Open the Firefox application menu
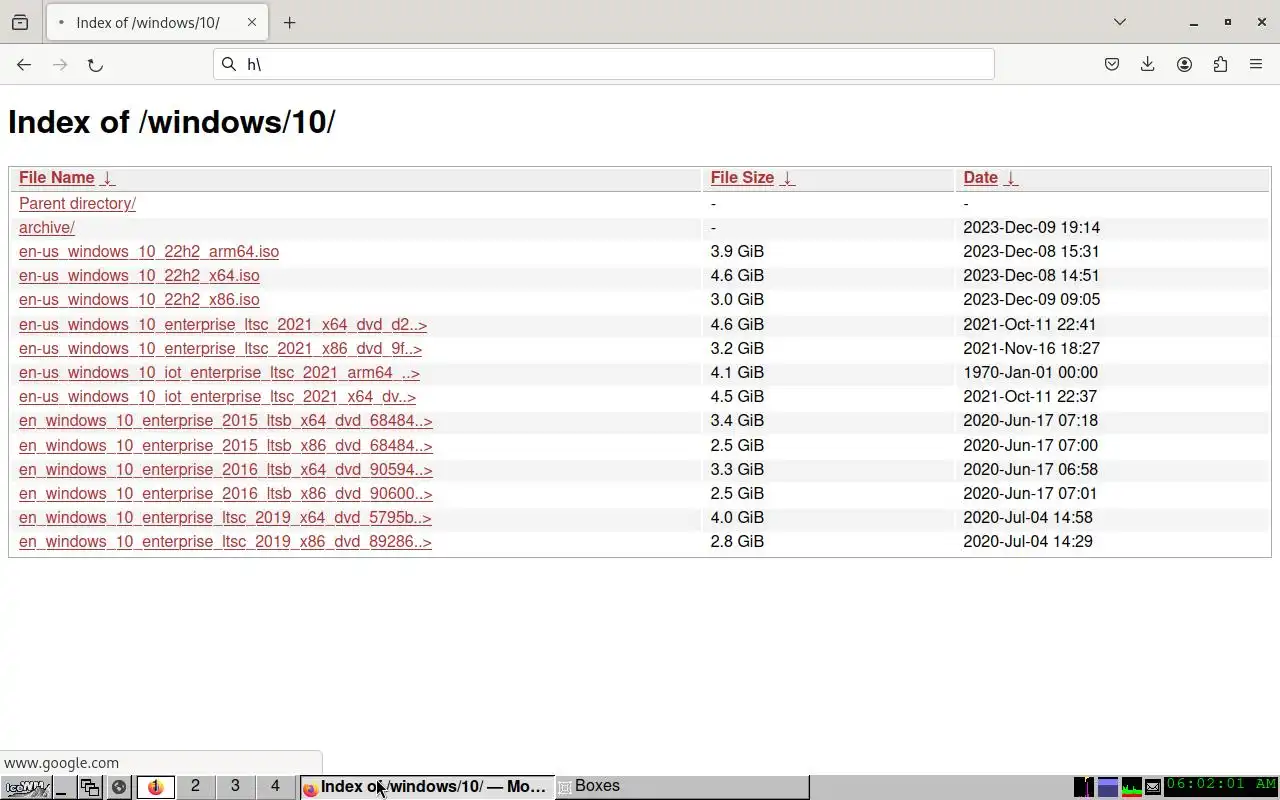This screenshot has width=1280, height=800. pos(1256,64)
